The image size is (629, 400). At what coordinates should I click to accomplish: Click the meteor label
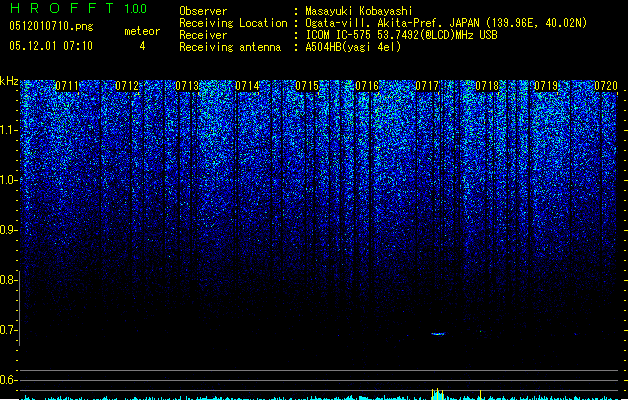pyautogui.click(x=142, y=31)
